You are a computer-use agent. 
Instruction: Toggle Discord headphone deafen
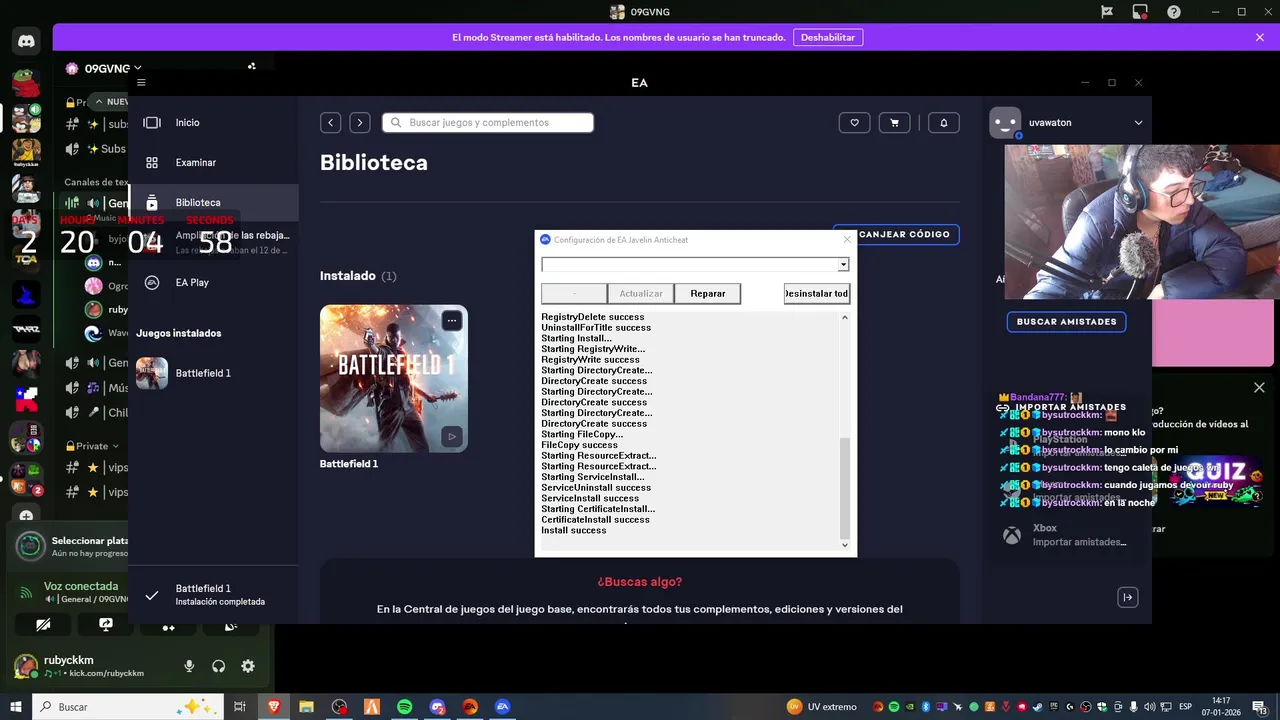pyautogui.click(x=218, y=666)
